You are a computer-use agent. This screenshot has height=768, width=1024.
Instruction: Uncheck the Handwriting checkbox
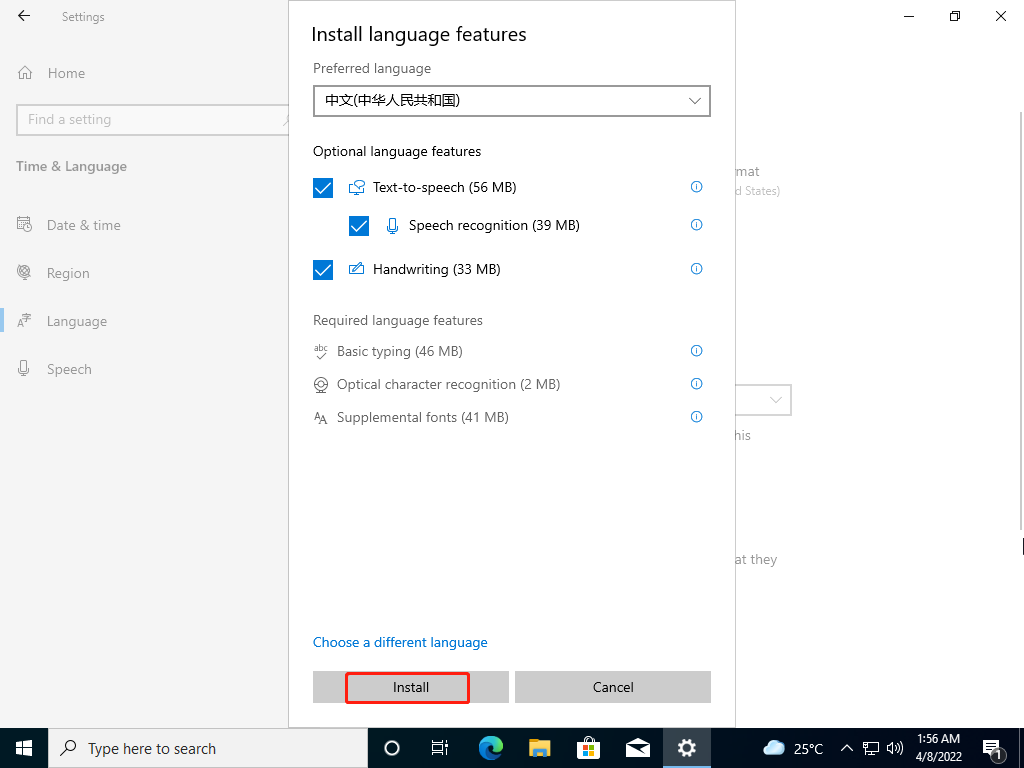pyautogui.click(x=322, y=269)
